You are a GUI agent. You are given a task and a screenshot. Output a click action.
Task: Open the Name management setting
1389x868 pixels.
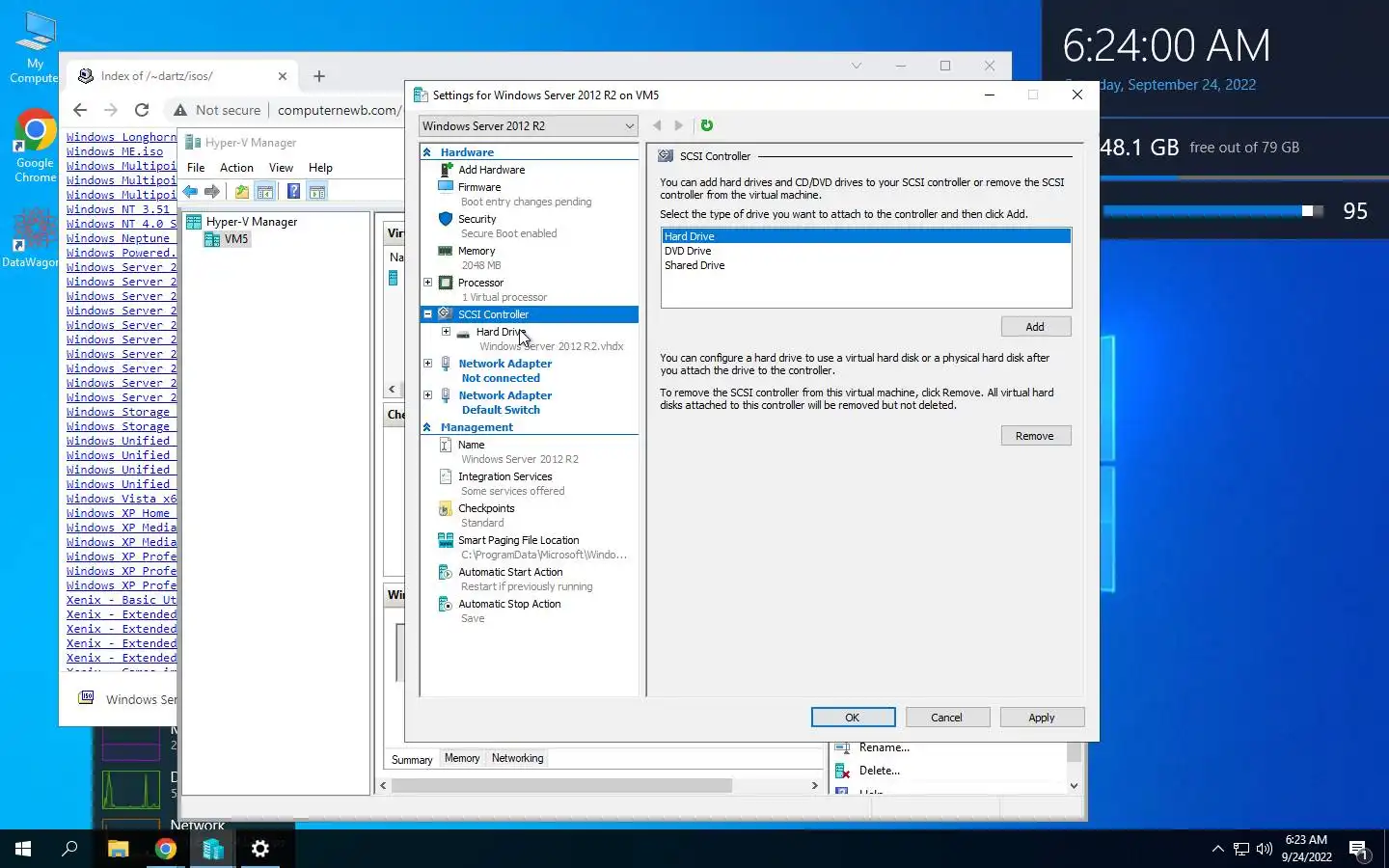471,445
